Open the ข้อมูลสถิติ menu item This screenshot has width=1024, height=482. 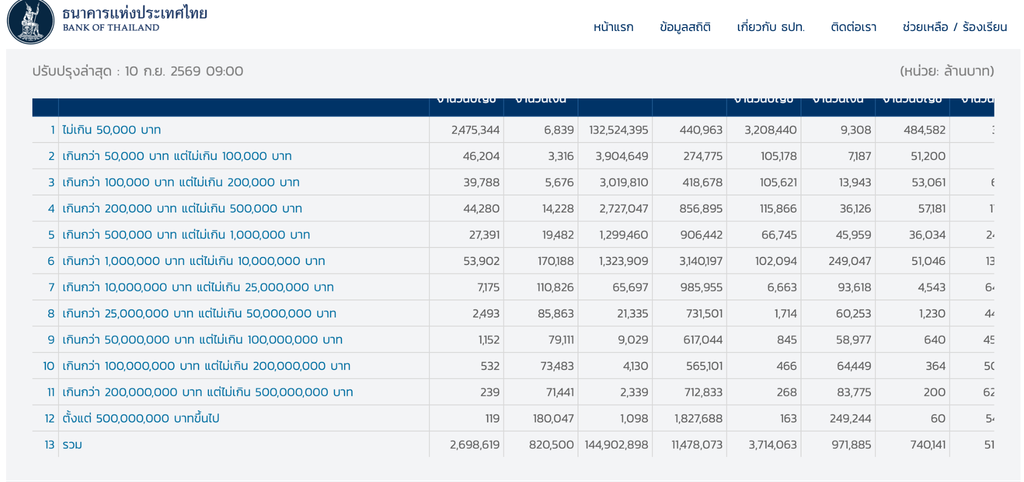(685, 27)
